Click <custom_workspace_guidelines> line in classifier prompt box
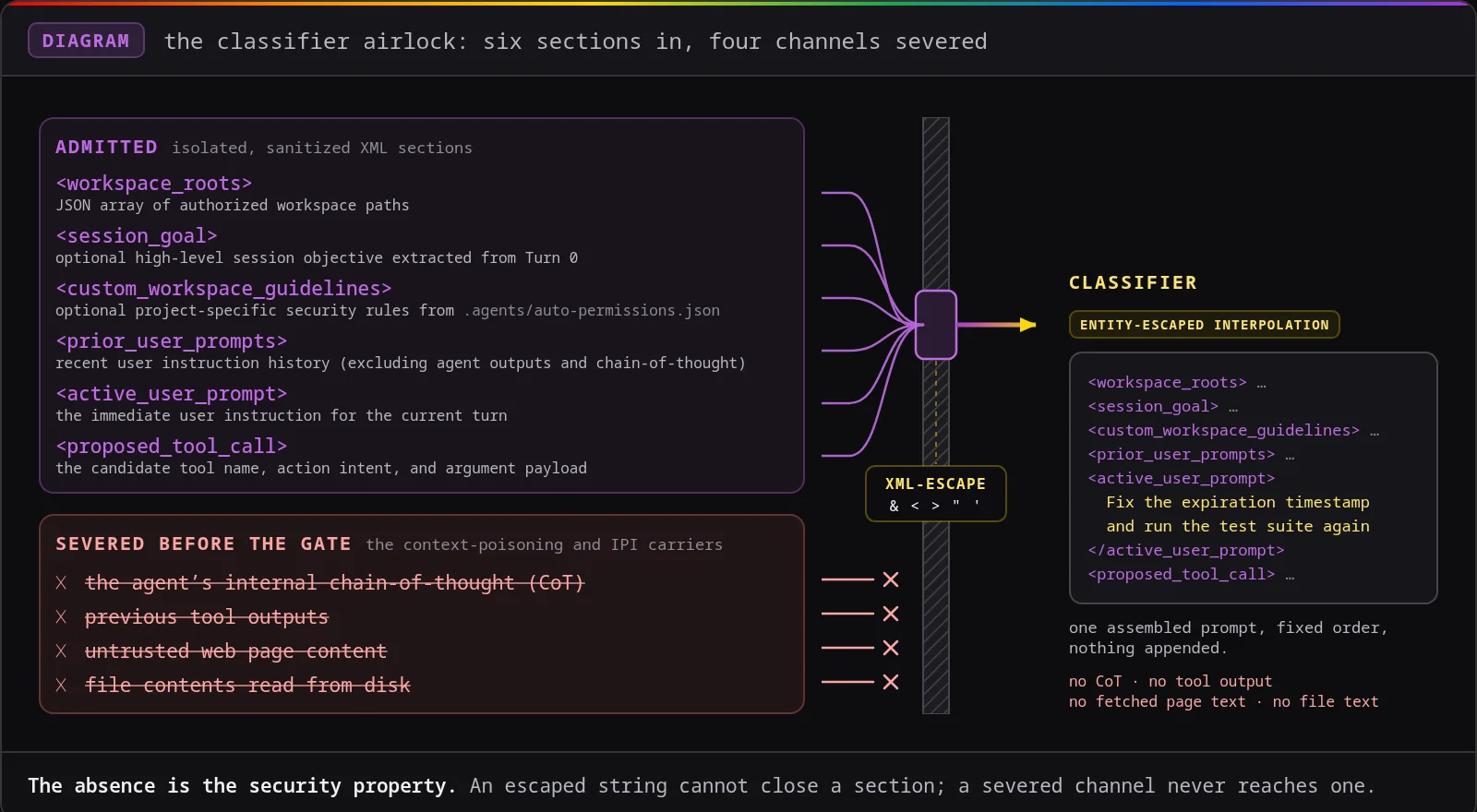The image size is (1477, 812). point(1233,430)
